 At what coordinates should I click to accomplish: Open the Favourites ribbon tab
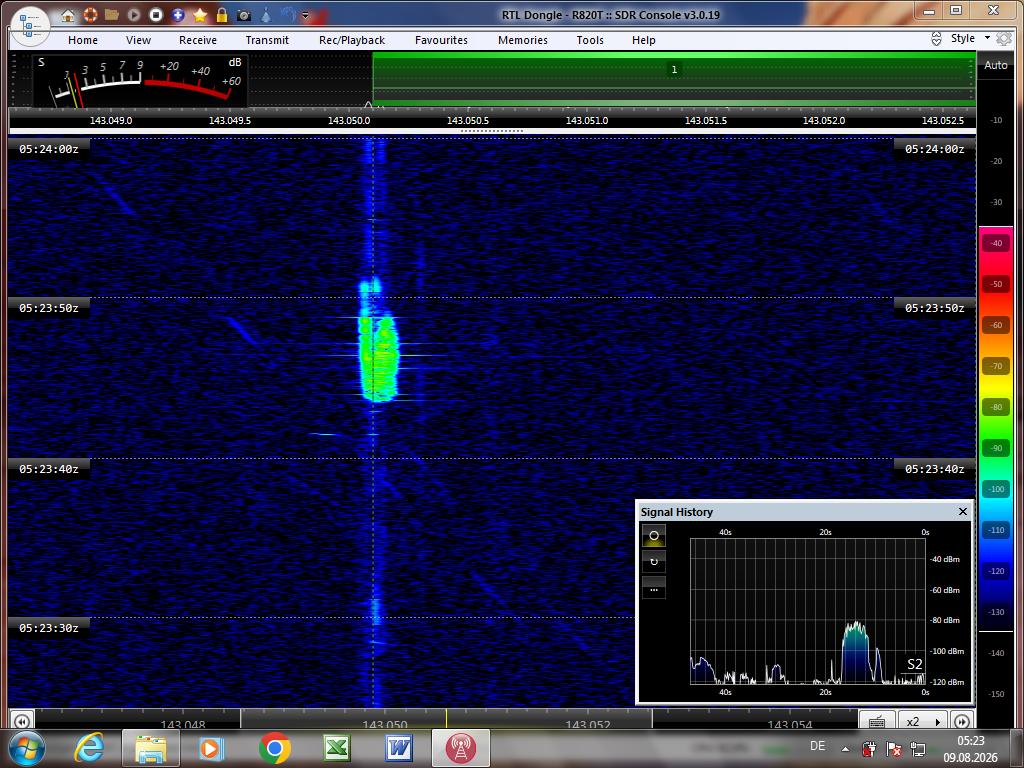coord(441,40)
